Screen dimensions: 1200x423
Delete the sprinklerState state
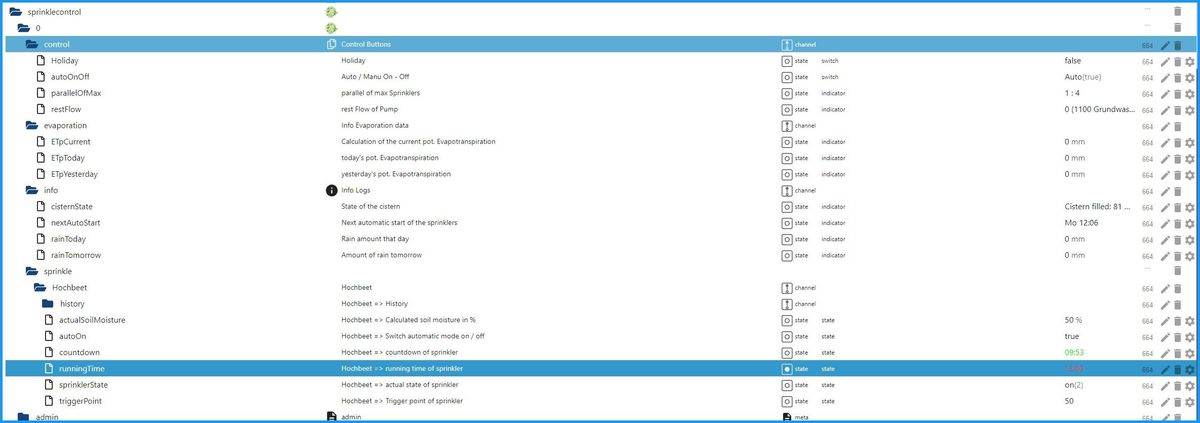(x=1177, y=385)
